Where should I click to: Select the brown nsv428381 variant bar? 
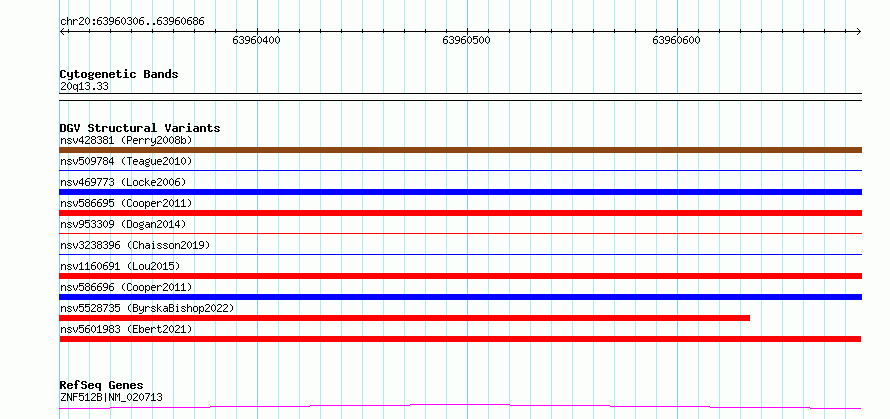click(x=460, y=150)
